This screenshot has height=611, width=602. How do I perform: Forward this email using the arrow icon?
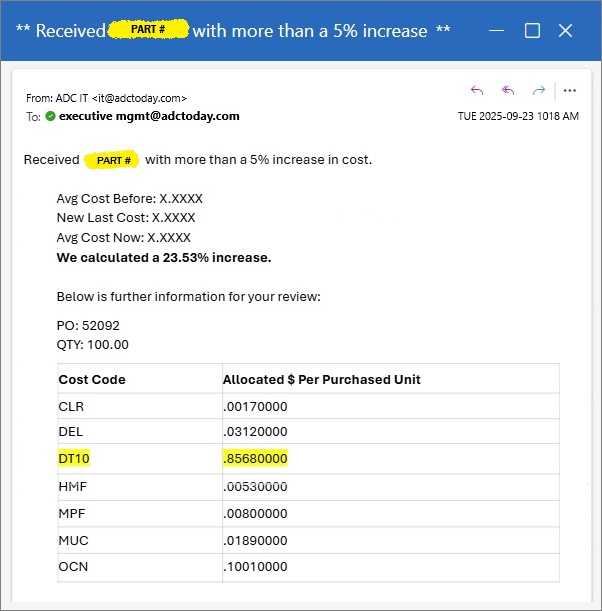click(539, 90)
